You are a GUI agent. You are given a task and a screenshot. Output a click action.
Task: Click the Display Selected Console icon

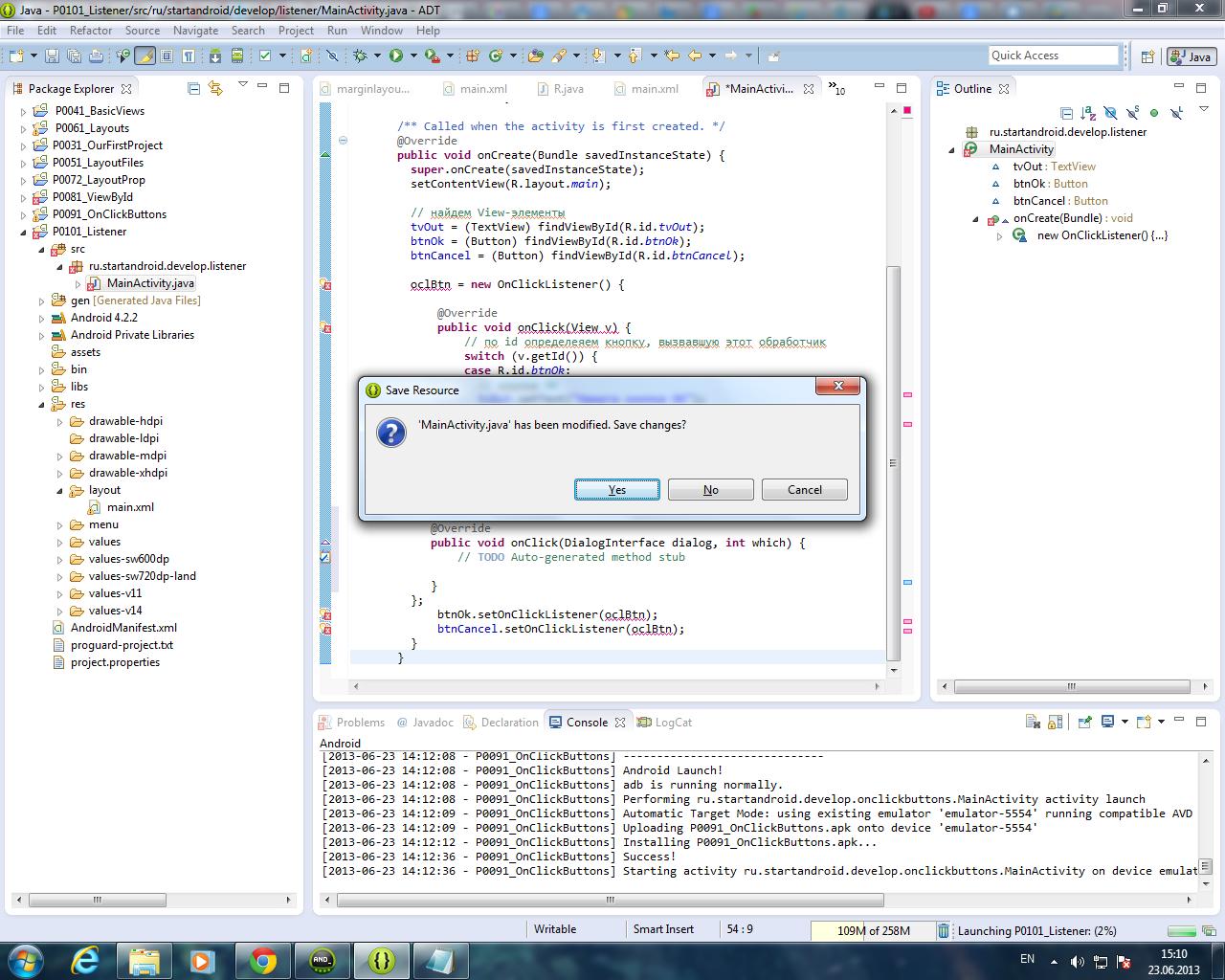1107,722
